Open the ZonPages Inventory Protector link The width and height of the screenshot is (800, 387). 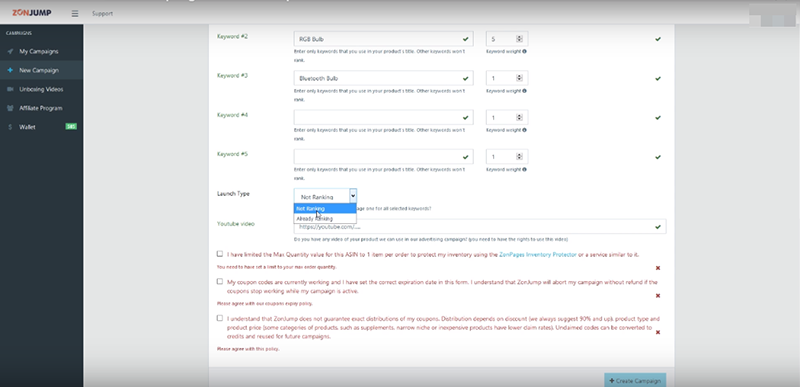(538, 254)
